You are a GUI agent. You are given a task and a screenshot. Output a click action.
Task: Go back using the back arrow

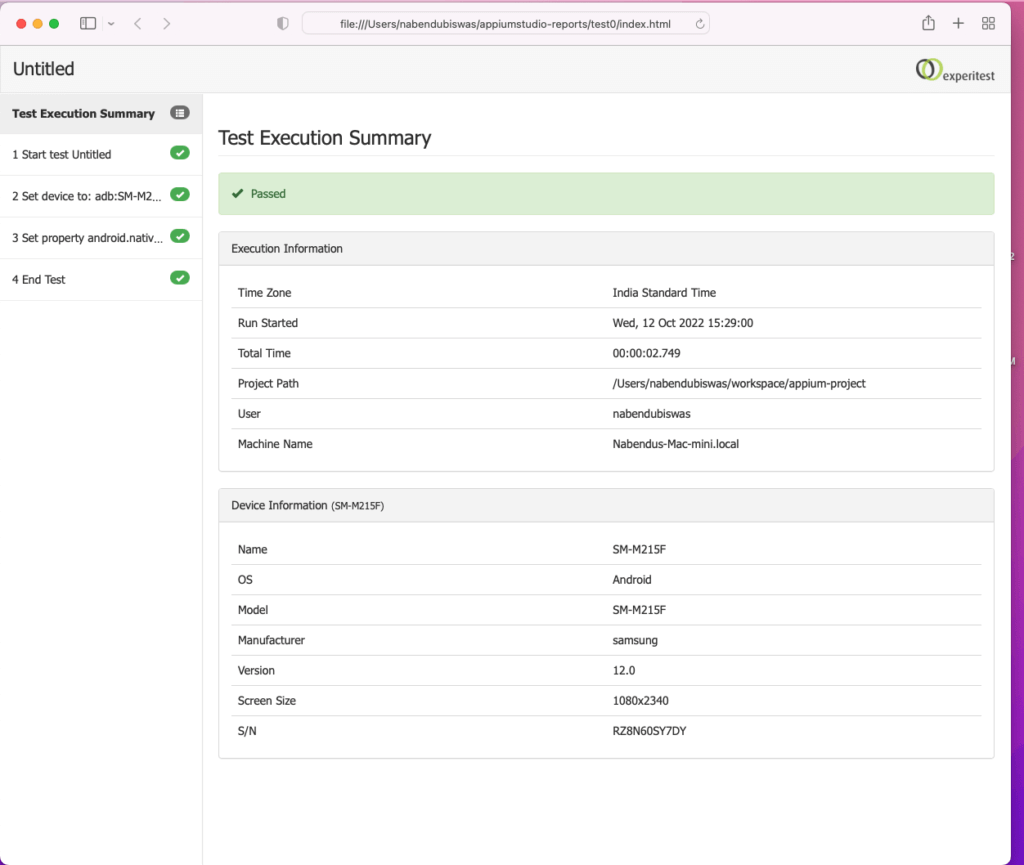click(138, 23)
